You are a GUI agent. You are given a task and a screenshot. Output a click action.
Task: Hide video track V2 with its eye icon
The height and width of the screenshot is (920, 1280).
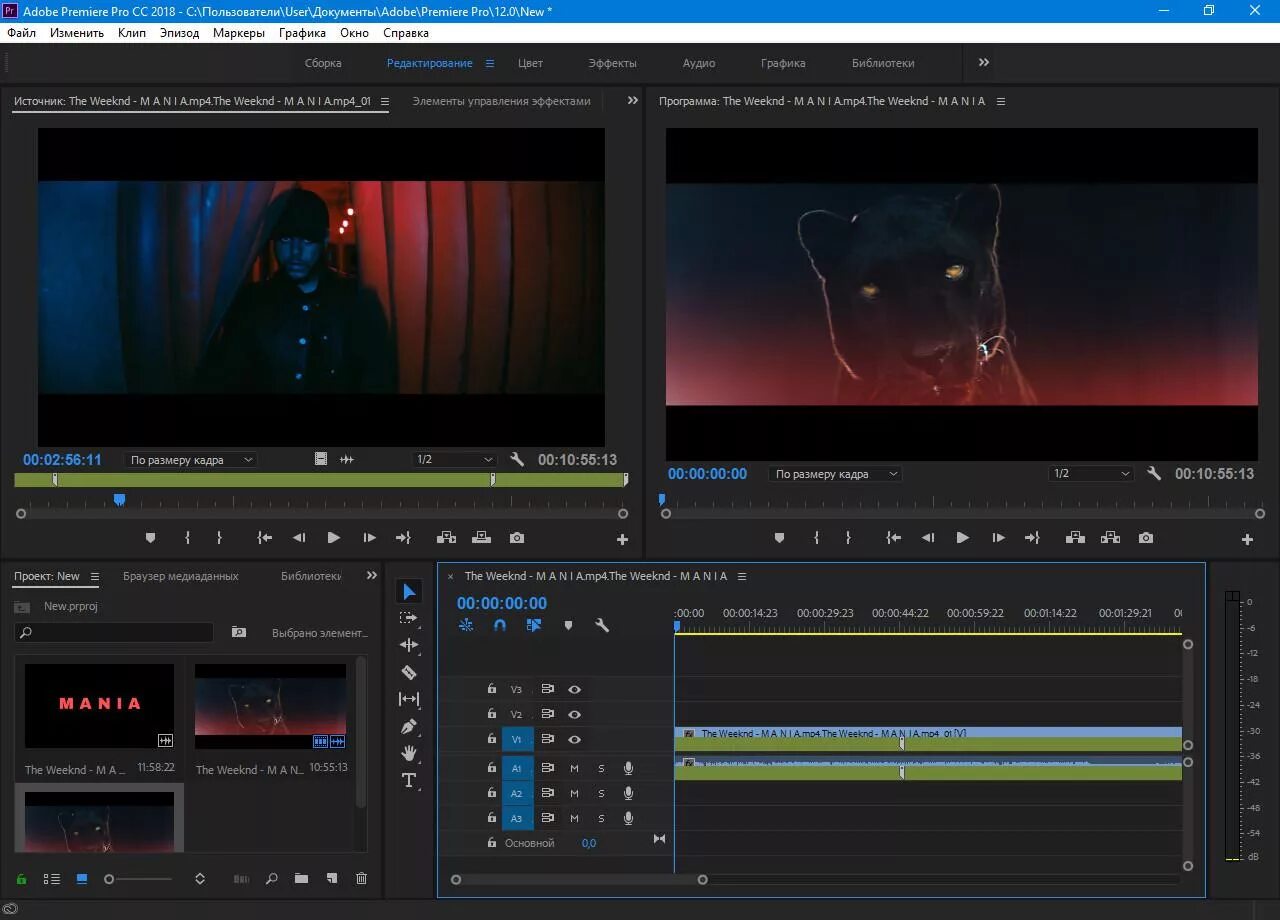click(x=573, y=714)
